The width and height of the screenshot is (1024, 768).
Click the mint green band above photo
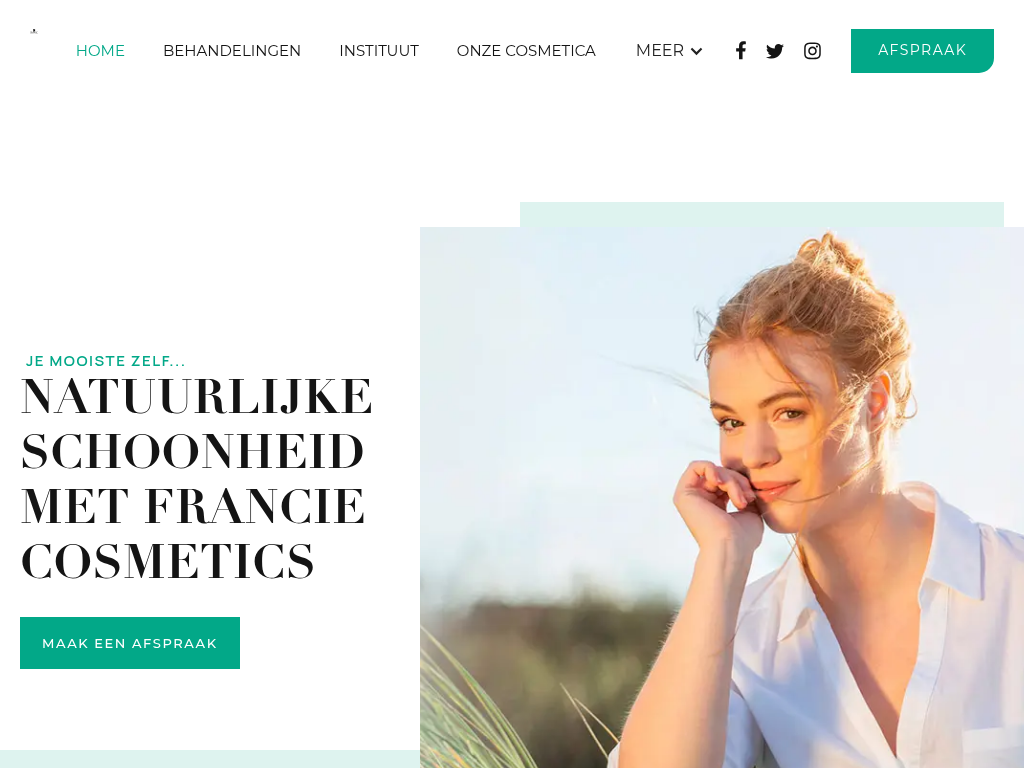coord(761,214)
